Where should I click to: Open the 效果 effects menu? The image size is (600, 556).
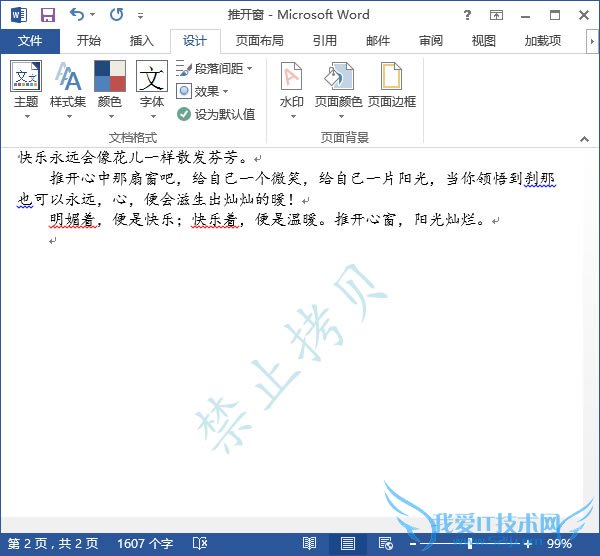click(x=202, y=91)
